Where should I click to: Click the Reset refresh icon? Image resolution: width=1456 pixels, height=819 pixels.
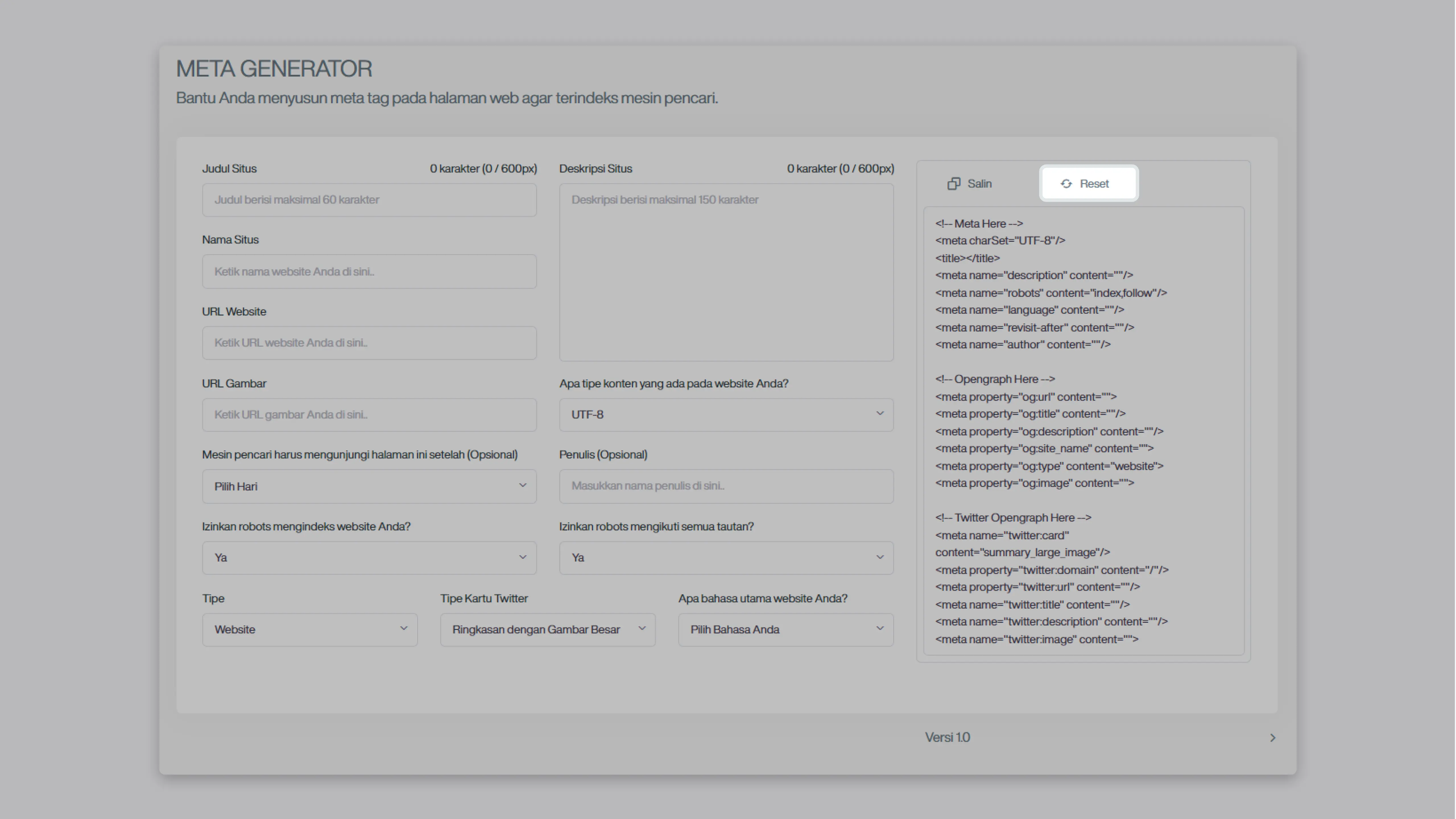[1066, 184]
